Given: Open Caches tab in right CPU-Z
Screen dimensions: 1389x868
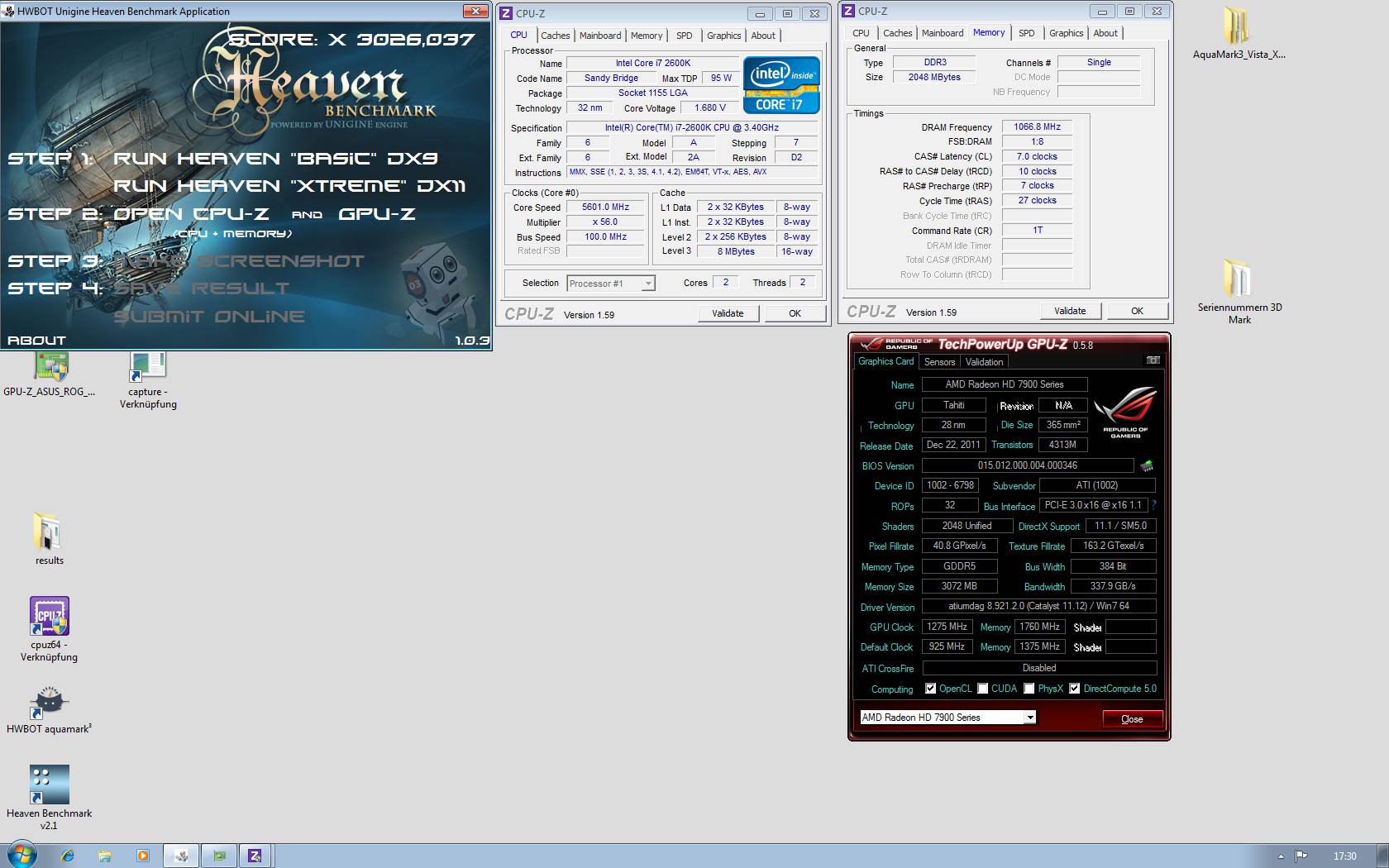Looking at the screenshot, I should point(897,33).
